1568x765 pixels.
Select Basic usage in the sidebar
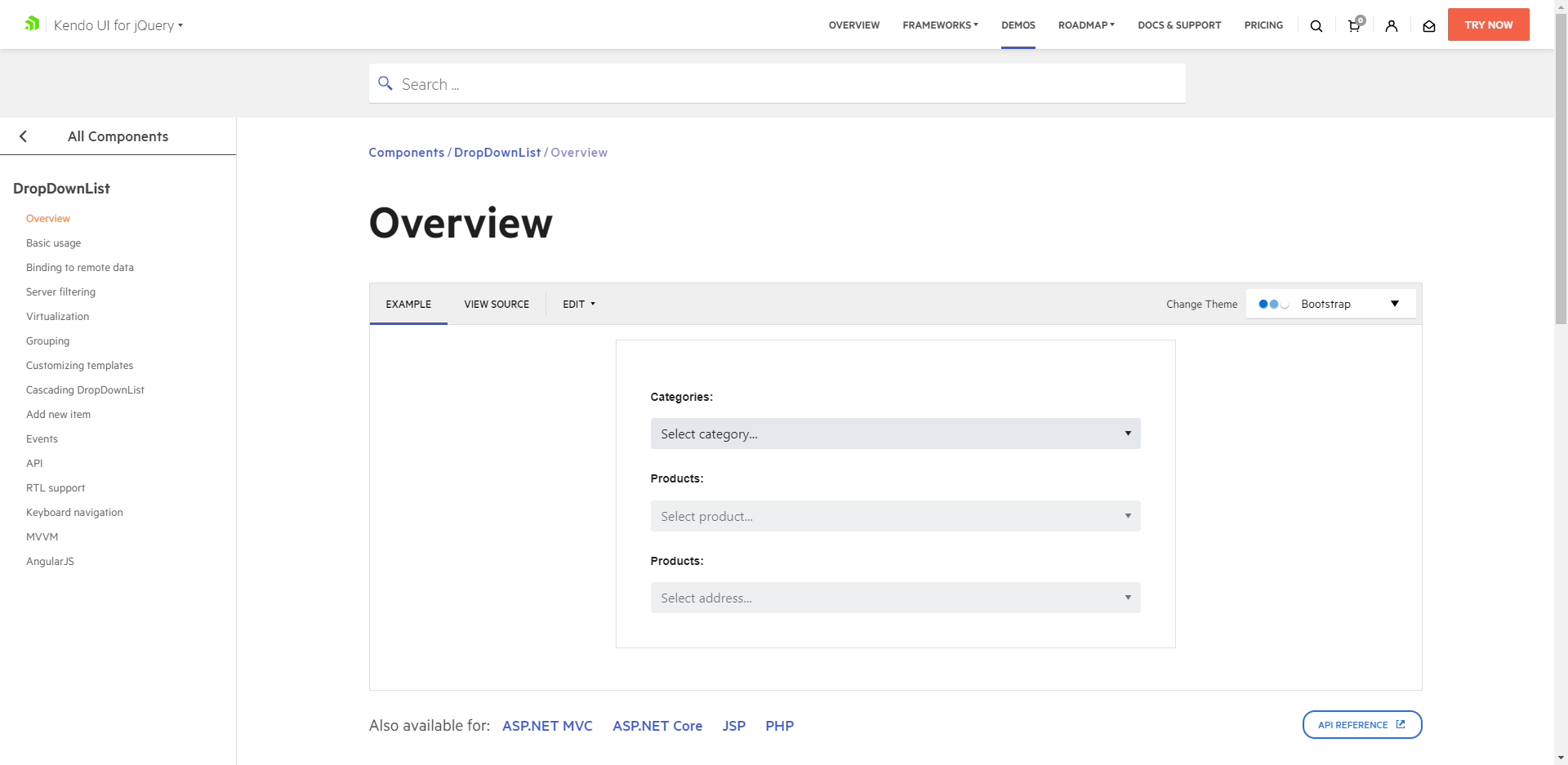pyautogui.click(x=53, y=242)
